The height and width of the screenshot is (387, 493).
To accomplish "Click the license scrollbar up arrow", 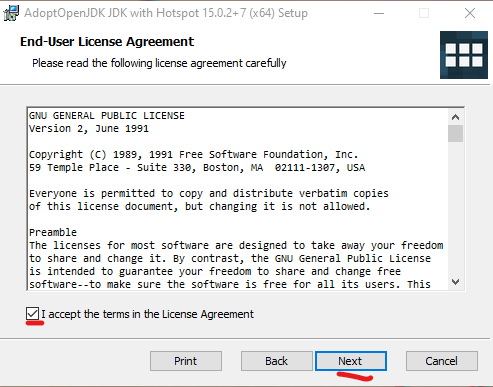I will coord(455,117).
